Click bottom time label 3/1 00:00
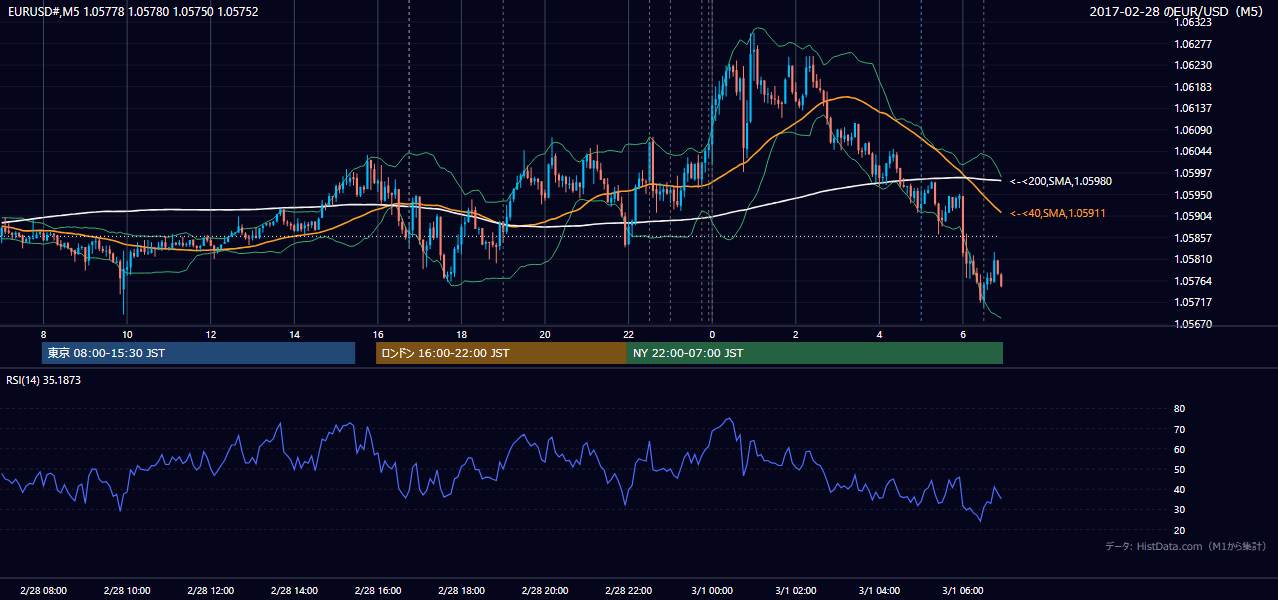 pyautogui.click(x=712, y=590)
